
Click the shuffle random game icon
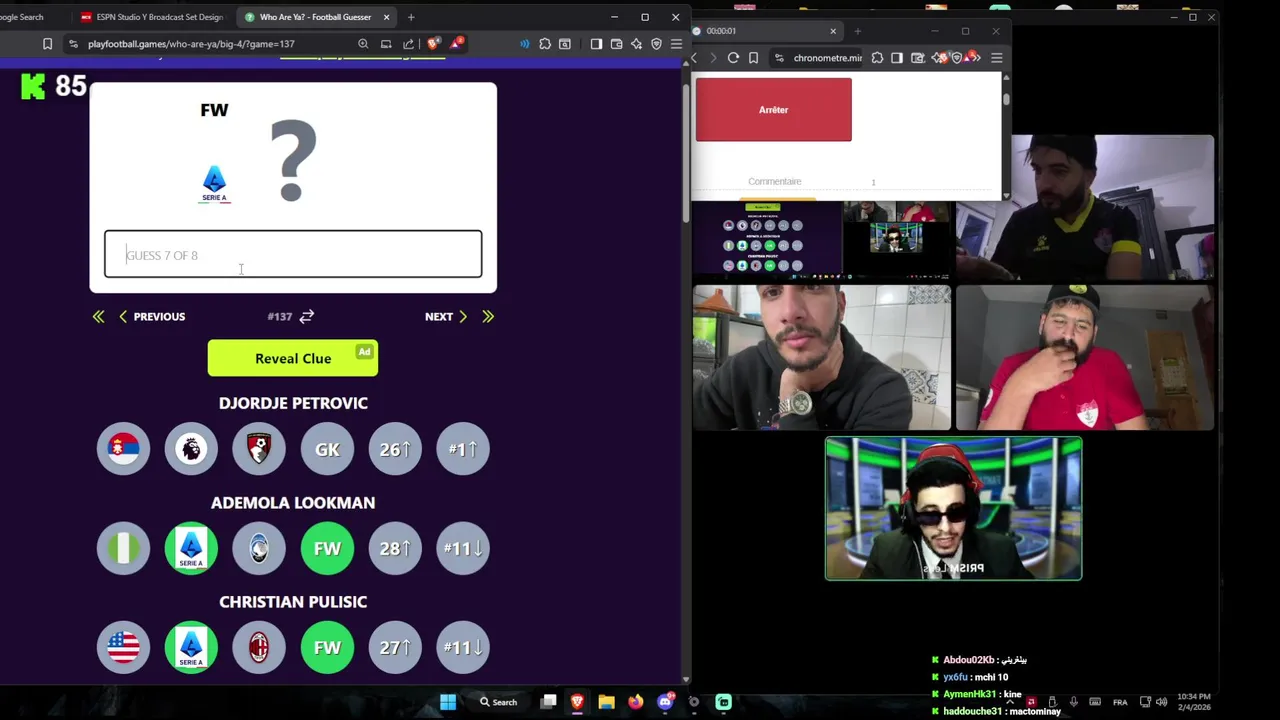pos(307,316)
